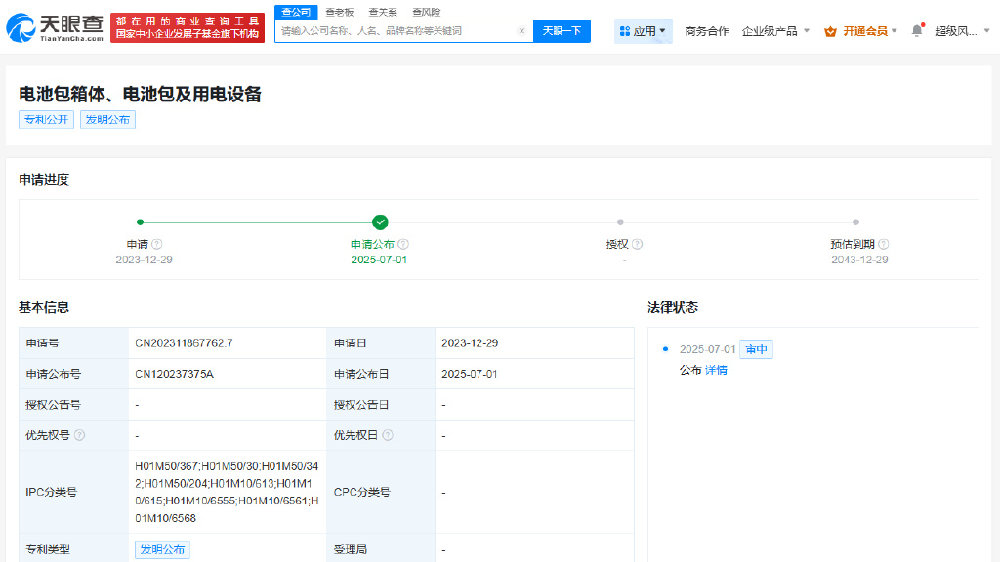Click the 专利公开 tag
The image size is (1000, 562).
pos(46,119)
